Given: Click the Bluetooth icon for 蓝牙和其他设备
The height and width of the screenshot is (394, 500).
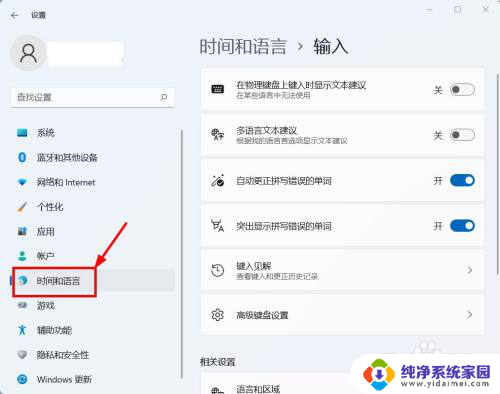Looking at the screenshot, I should tap(22, 157).
